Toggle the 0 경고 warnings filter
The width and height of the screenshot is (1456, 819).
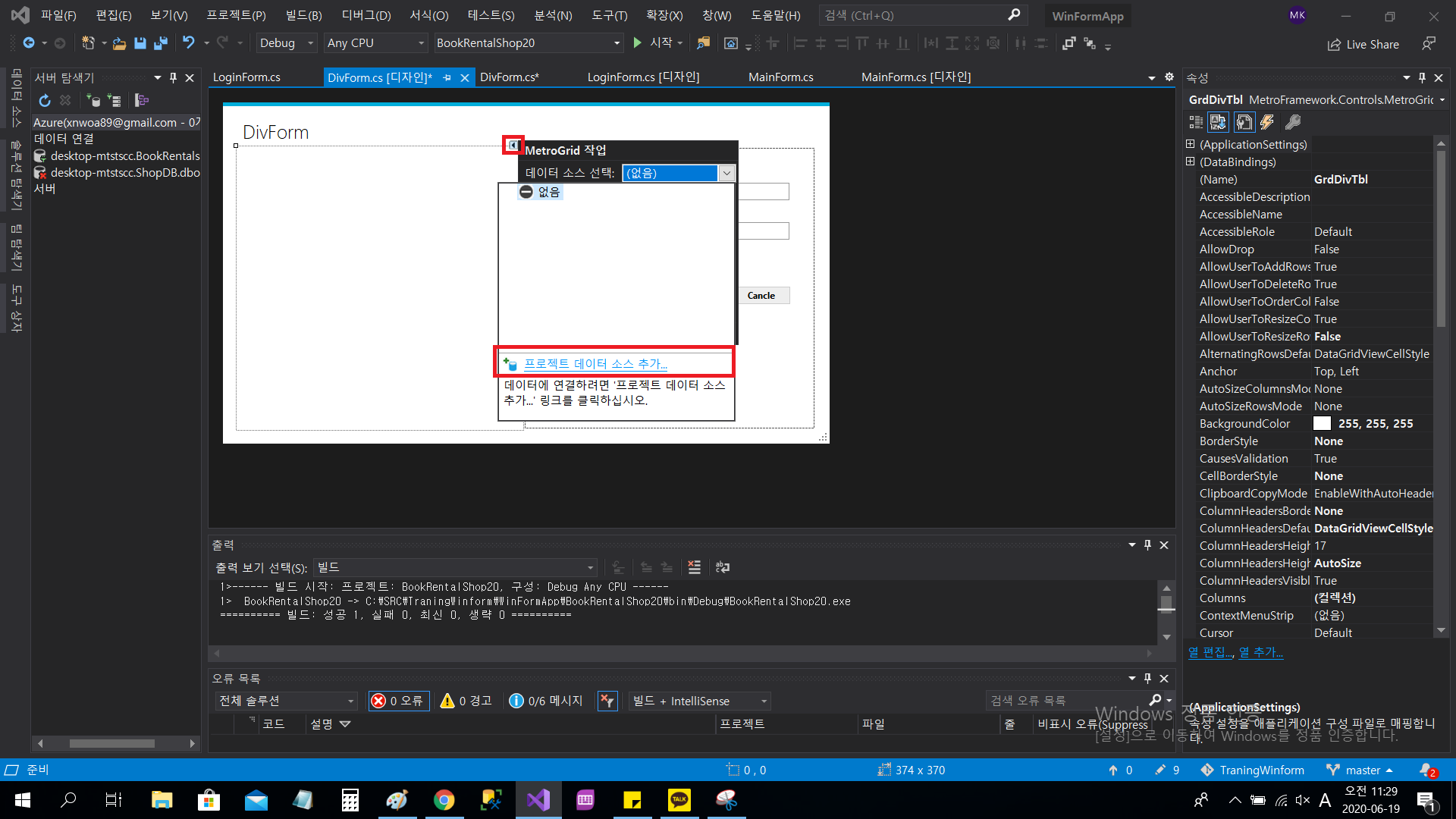coord(466,701)
